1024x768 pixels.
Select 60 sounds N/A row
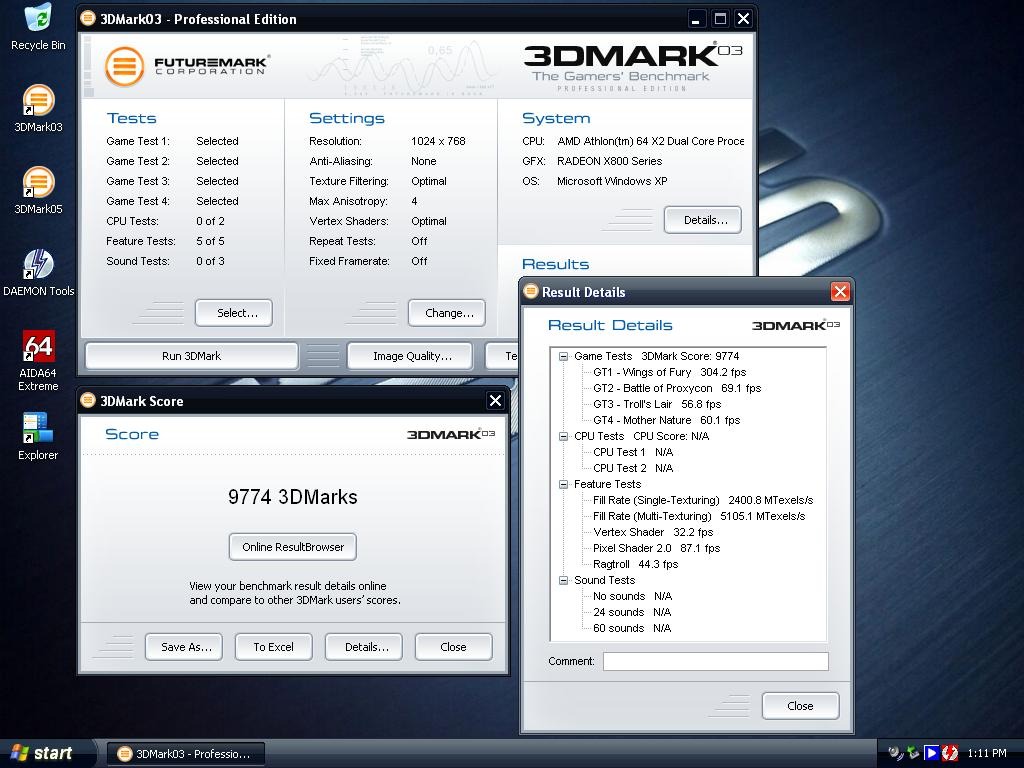click(632, 628)
